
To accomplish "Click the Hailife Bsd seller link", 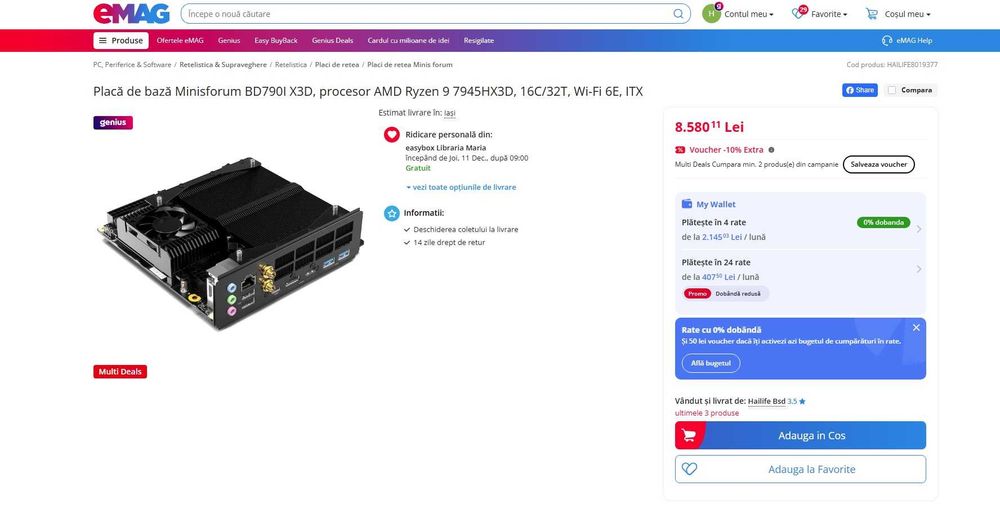I will 766,401.
